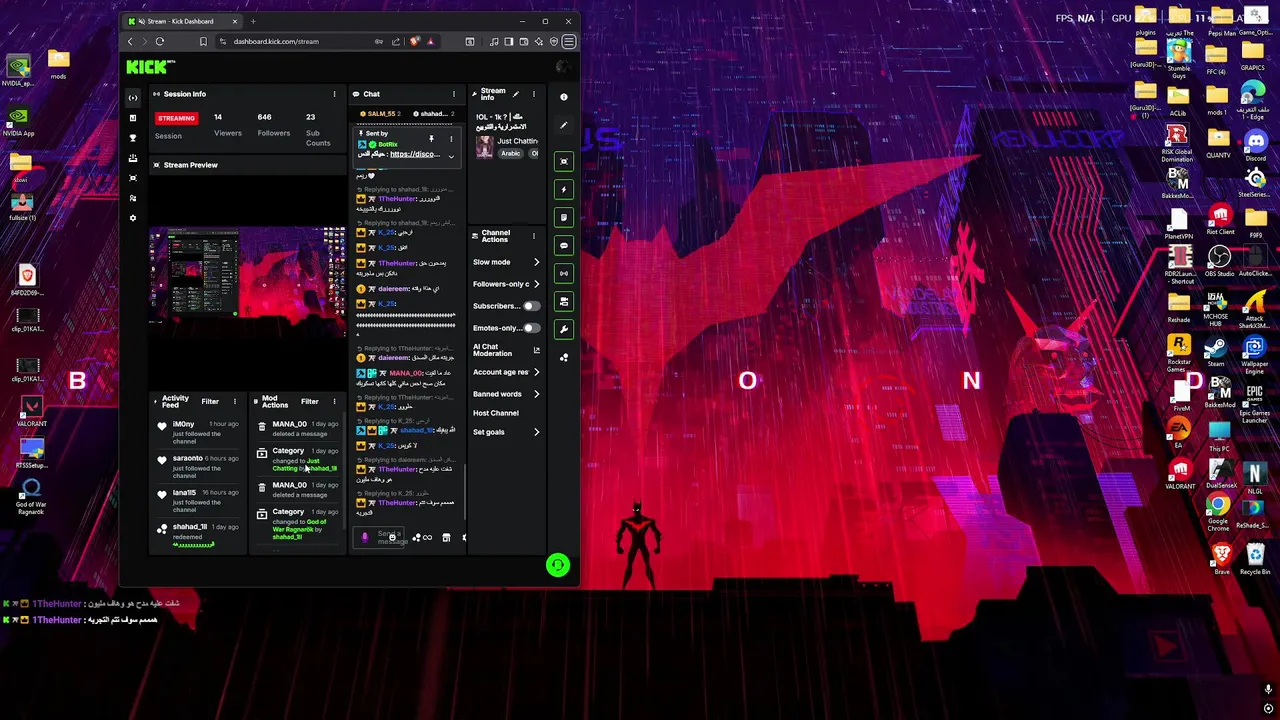This screenshot has height=720, width=1280.
Task: Open the shop icon beside chat input
Action: (x=446, y=538)
